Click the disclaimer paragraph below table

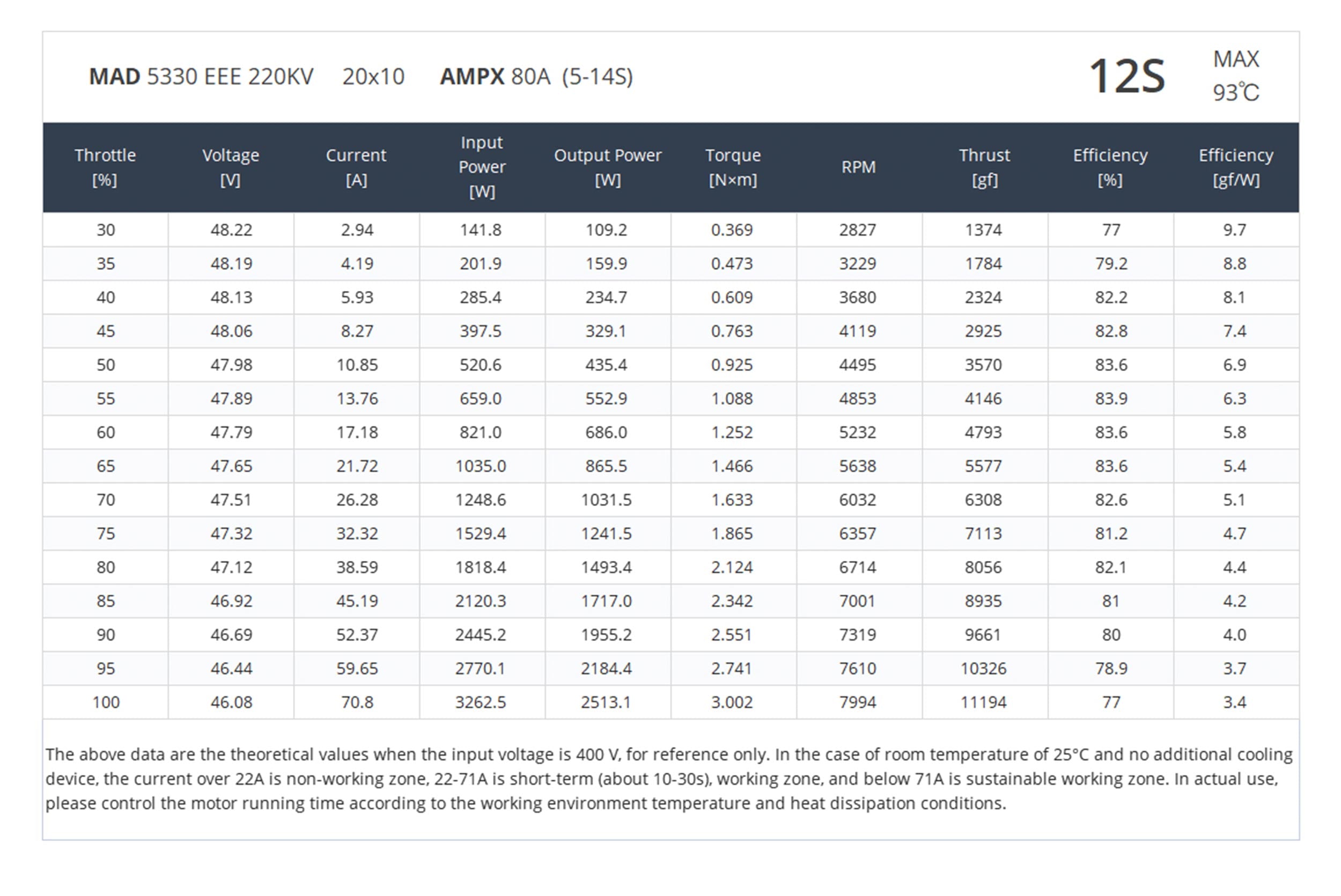[x=669, y=778]
